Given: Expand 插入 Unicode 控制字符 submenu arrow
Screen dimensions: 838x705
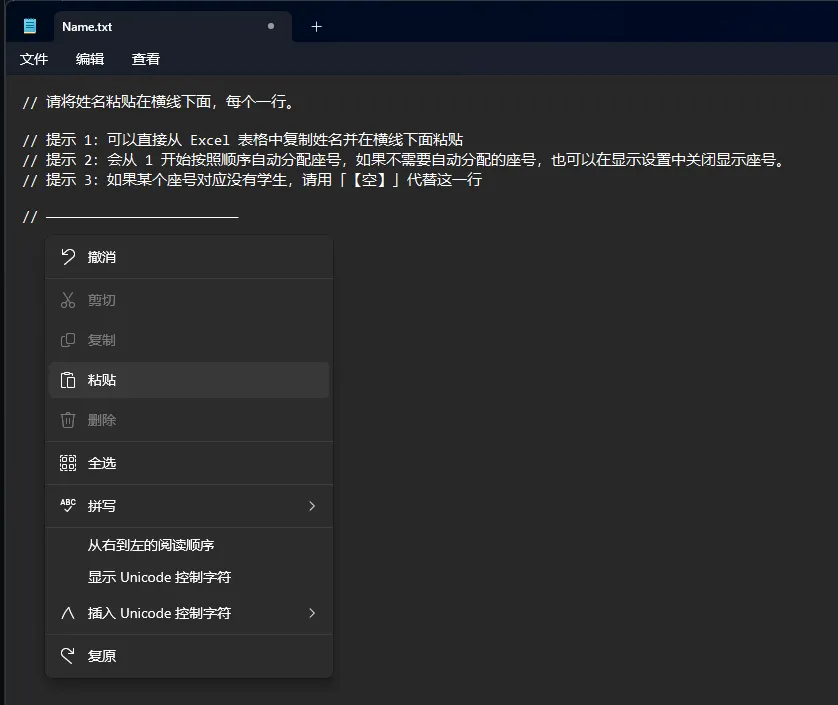Looking at the screenshot, I should coord(312,613).
